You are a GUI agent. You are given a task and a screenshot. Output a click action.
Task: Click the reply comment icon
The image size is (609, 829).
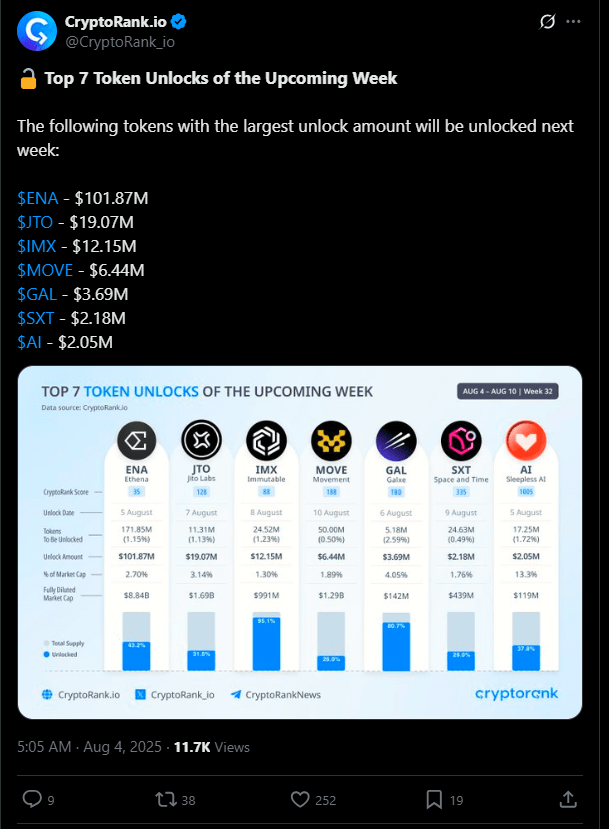(x=32, y=799)
